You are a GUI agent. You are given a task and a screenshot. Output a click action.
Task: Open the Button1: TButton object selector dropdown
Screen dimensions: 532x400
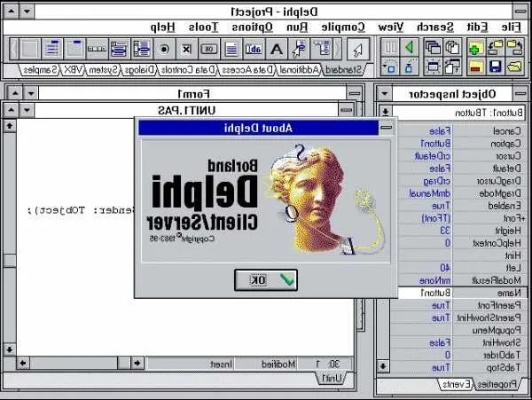pos(385,112)
